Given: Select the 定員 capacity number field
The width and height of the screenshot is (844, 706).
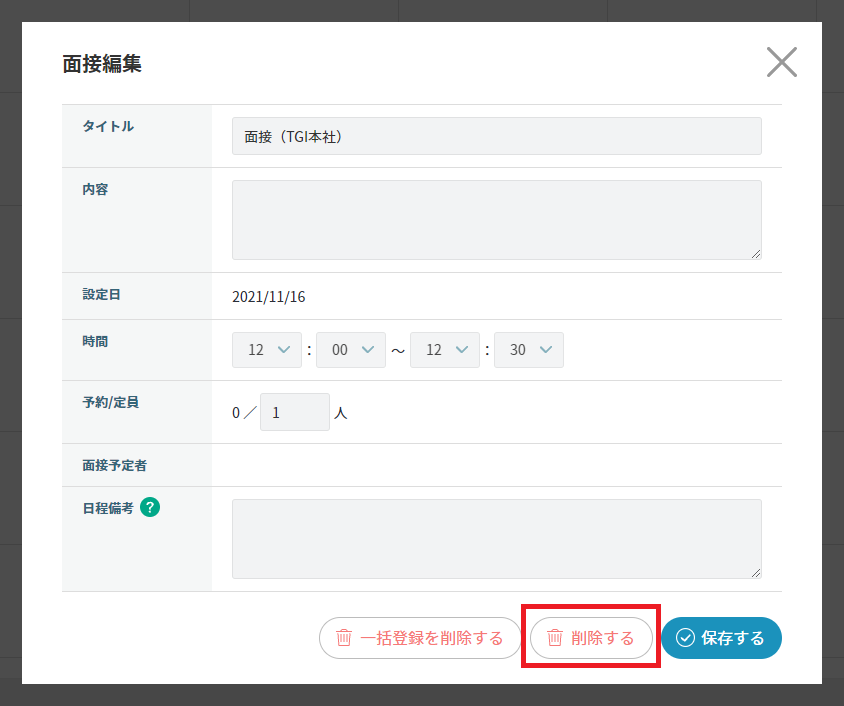Looking at the screenshot, I should (294, 412).
